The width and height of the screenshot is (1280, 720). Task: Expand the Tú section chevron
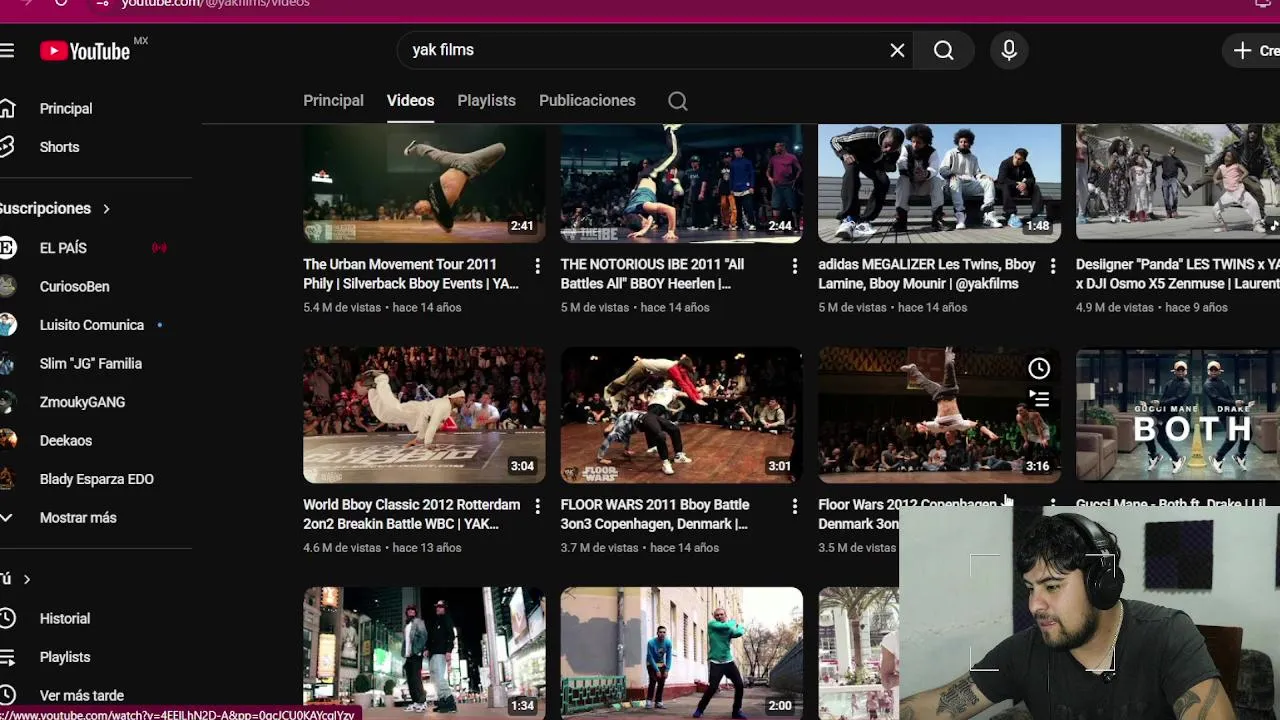(27, 579)
